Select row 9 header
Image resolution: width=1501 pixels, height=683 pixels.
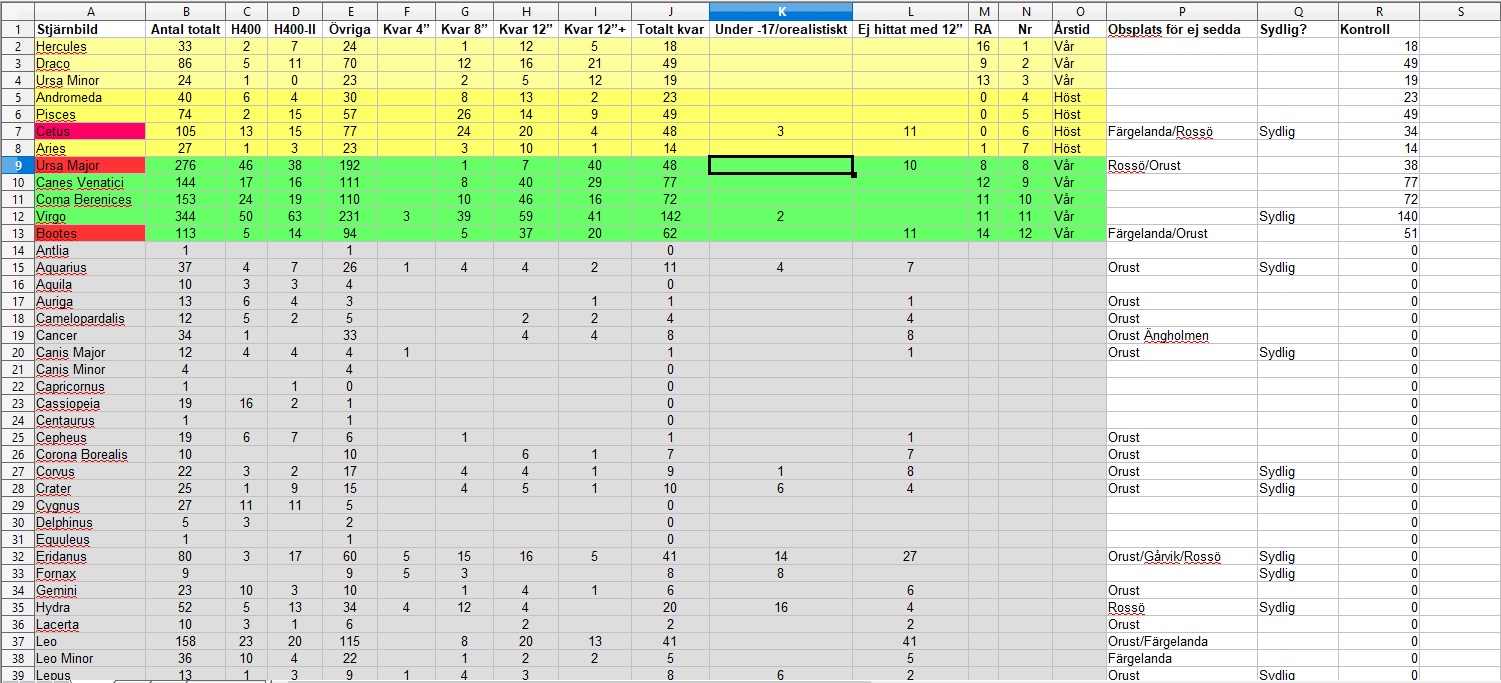click(16, 165)
